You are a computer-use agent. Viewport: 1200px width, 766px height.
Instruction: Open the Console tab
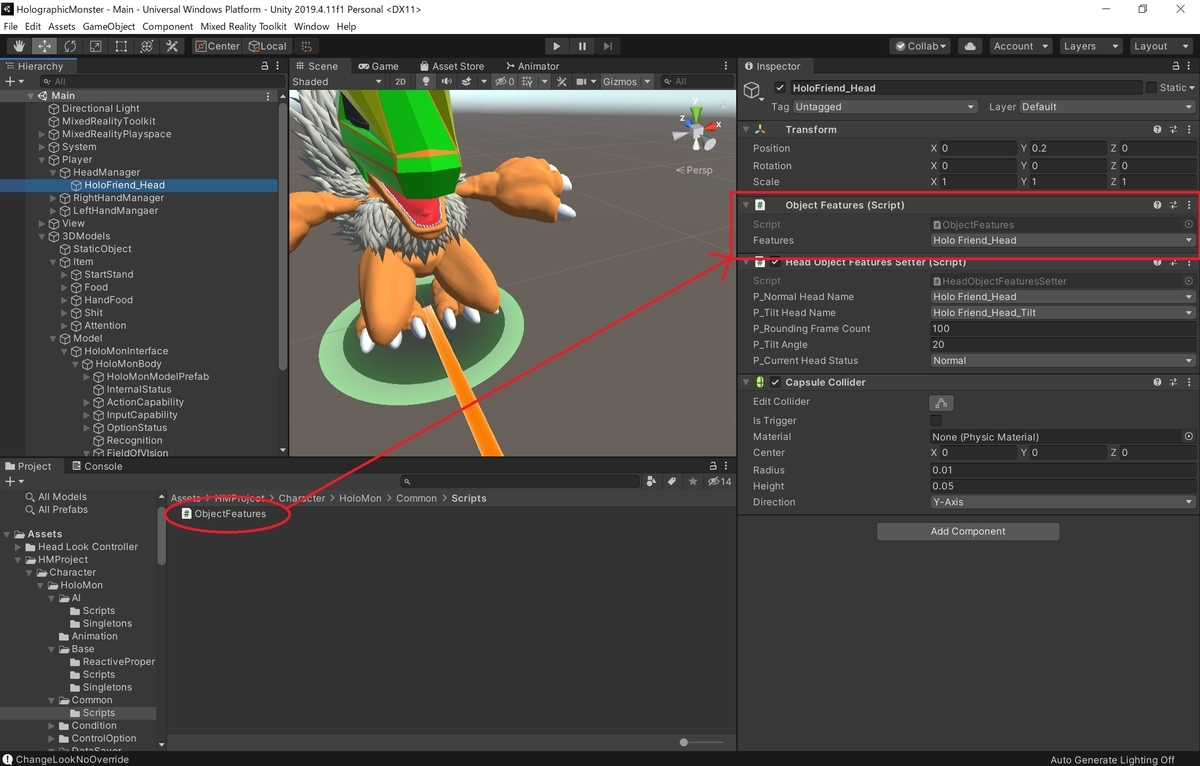(96, 466)
